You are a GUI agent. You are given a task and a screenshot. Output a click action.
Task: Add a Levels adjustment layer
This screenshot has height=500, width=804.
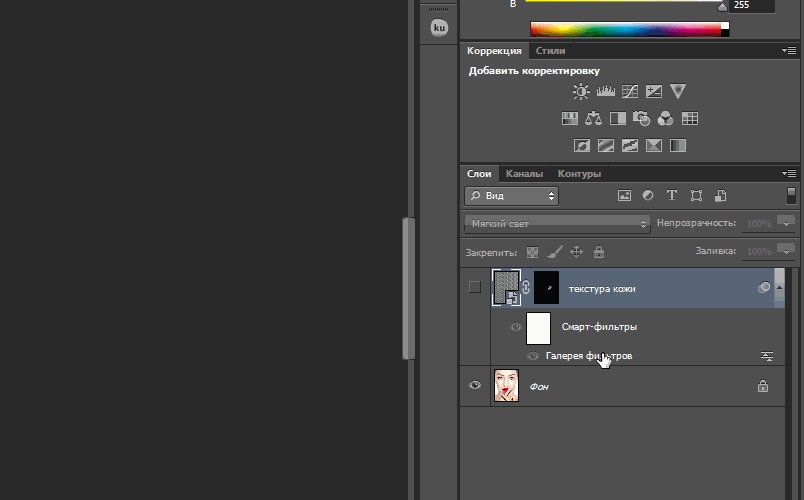(x=605, y=91)
